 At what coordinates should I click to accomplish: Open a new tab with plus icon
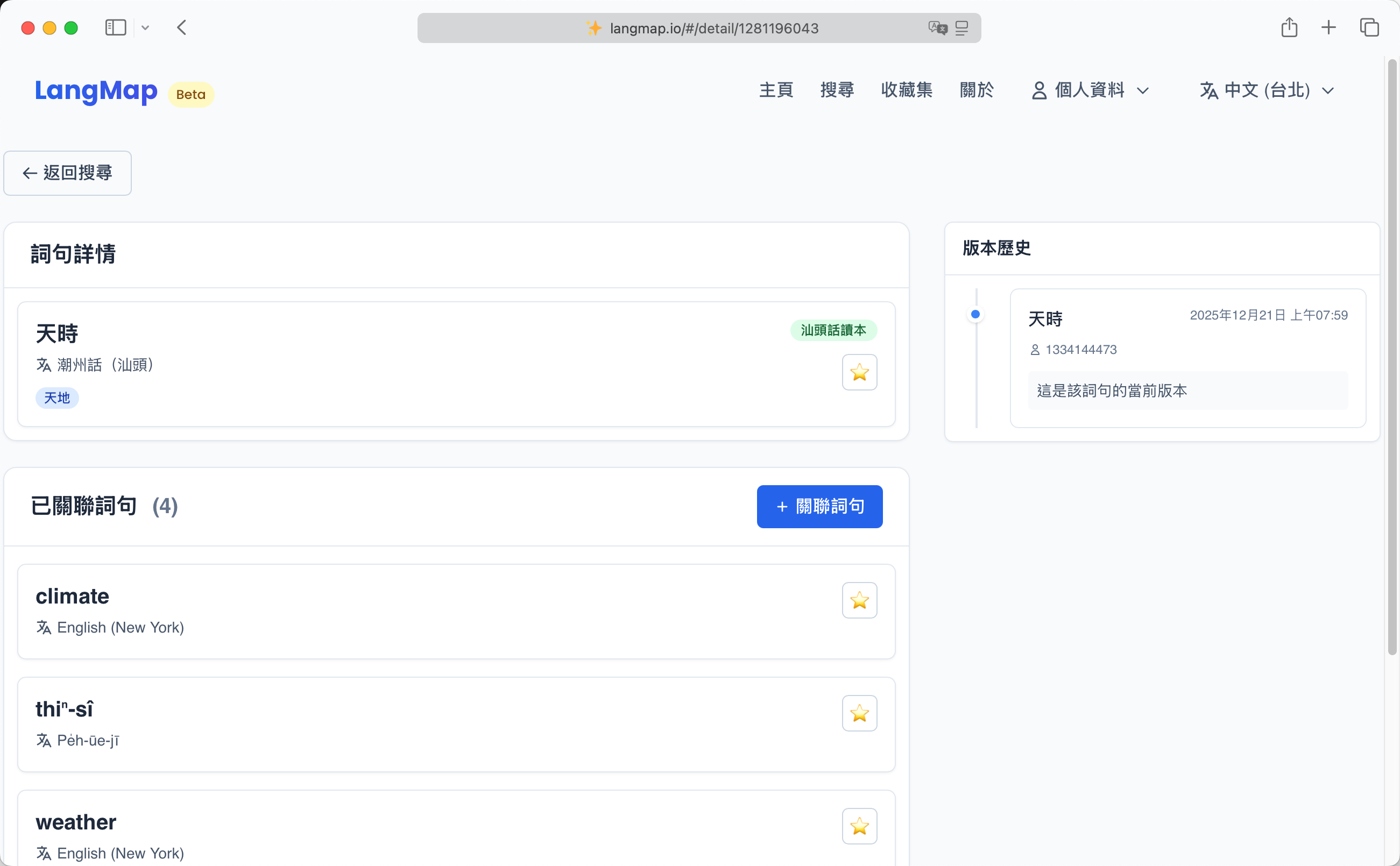pos(1328,27)
